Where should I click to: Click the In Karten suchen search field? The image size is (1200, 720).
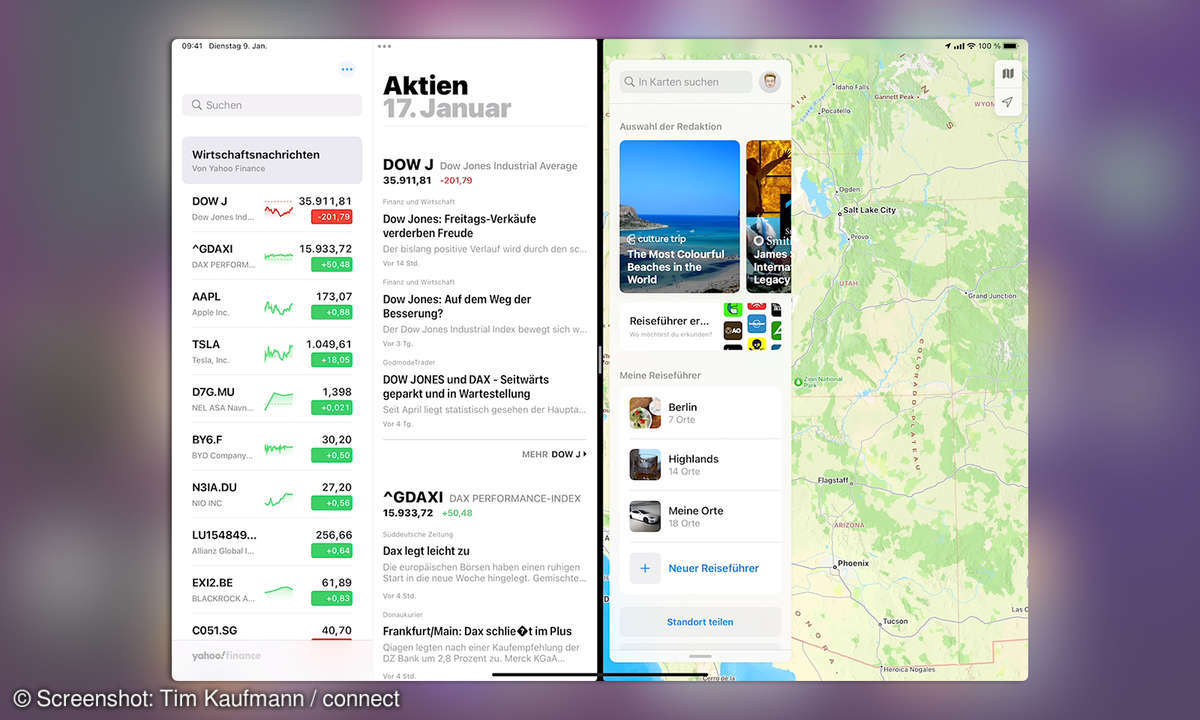pos(686,82)
